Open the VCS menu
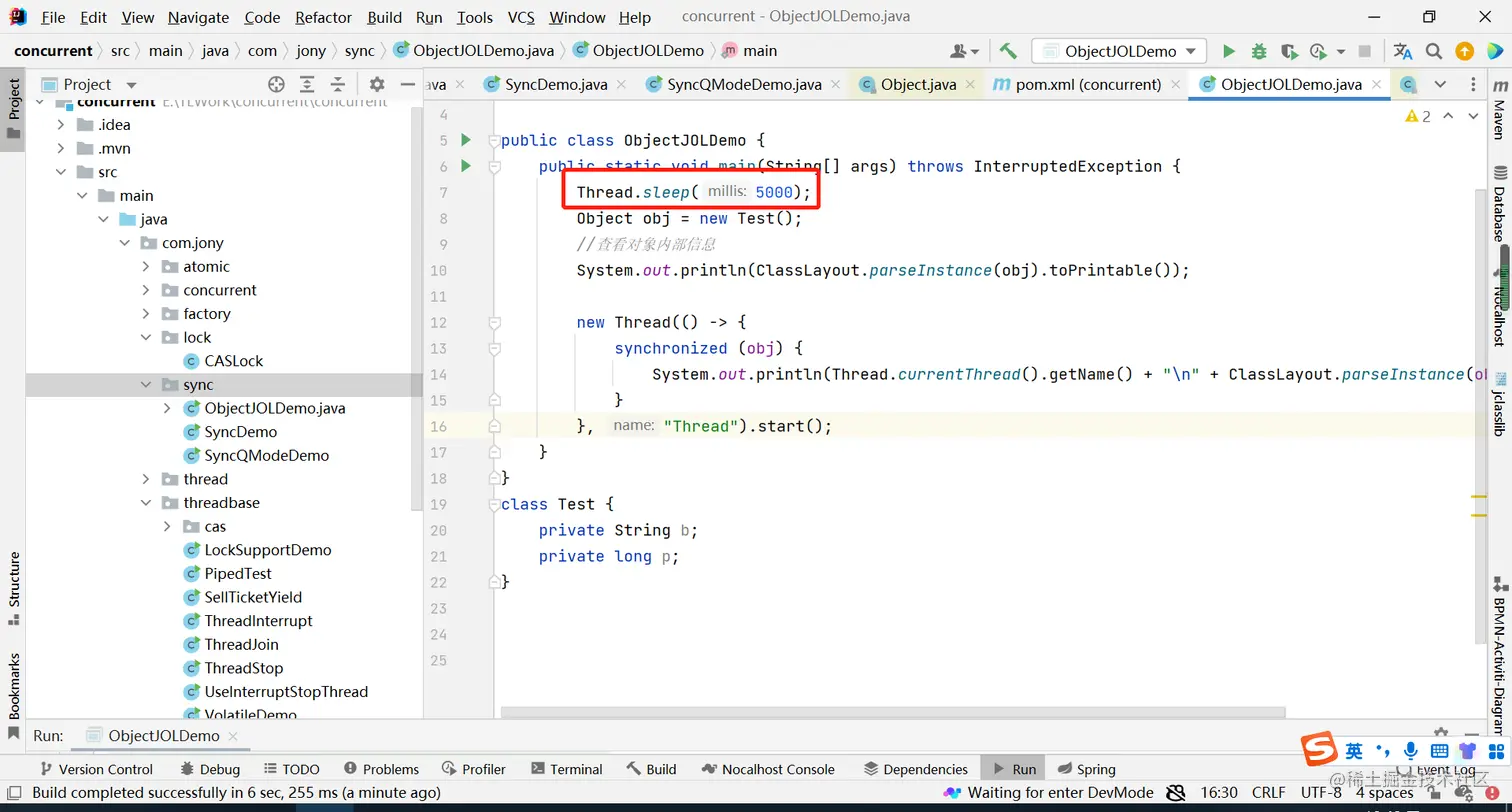The width and height of the screenshot is (1512, 812). 521,17
